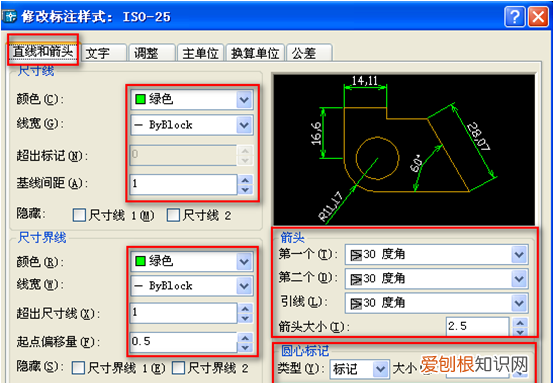Open the 文字 tab

pyautogui.click(x=103, y=53)
